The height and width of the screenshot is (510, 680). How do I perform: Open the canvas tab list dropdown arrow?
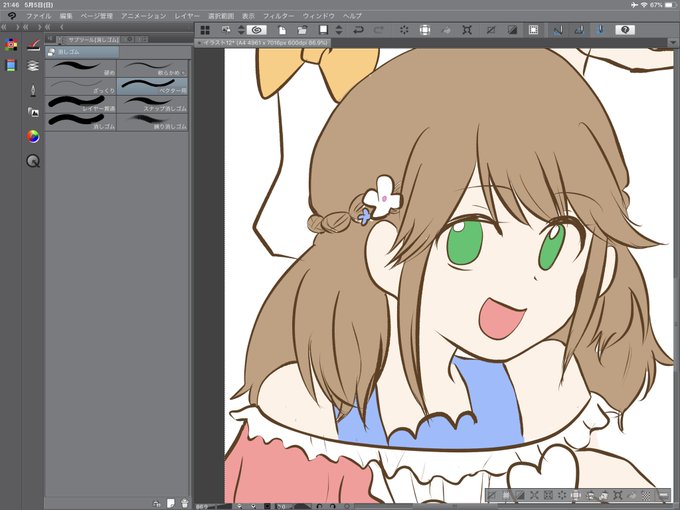pos(673,43)
